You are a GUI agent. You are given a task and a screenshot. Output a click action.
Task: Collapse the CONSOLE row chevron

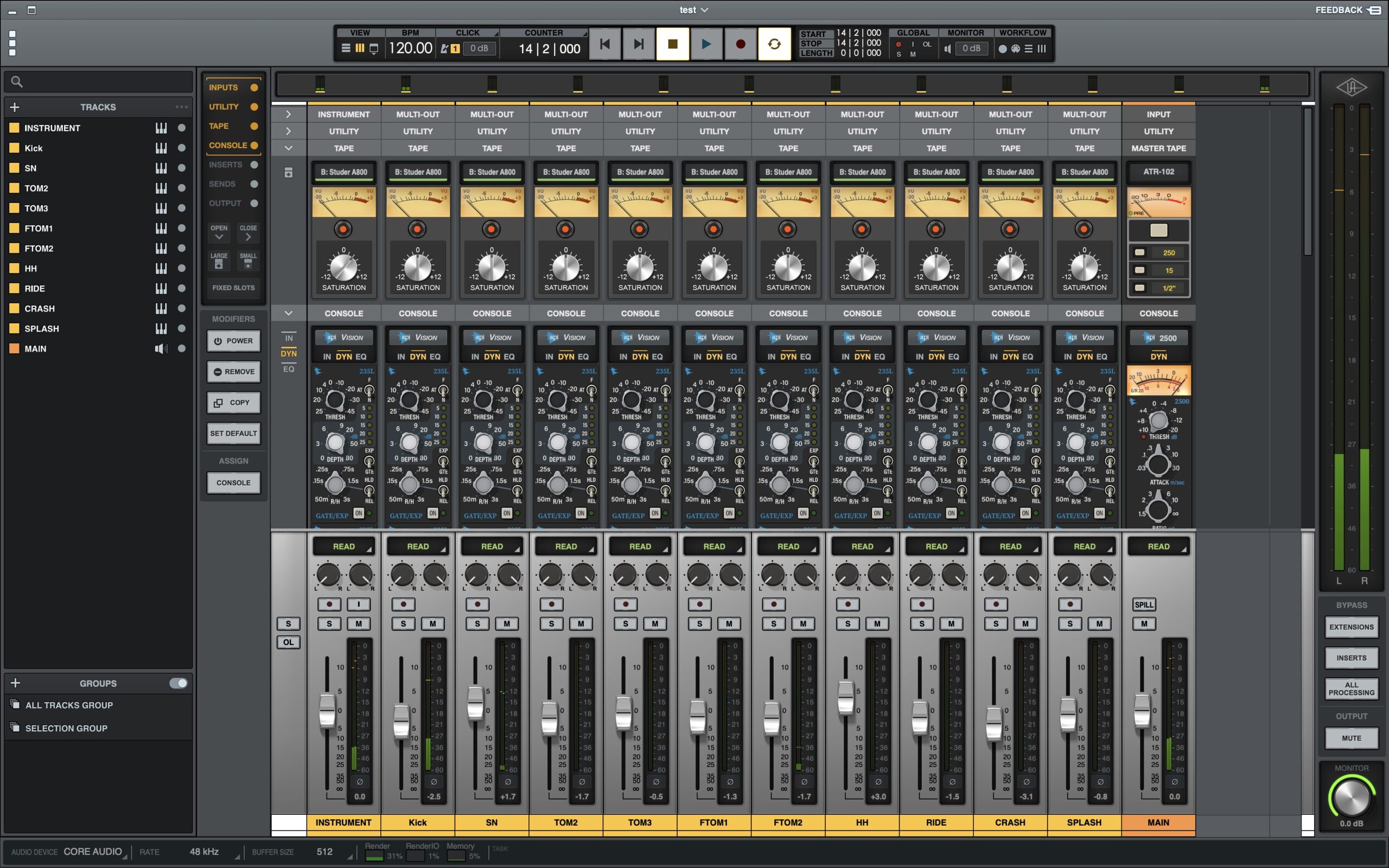click(288, 314)
